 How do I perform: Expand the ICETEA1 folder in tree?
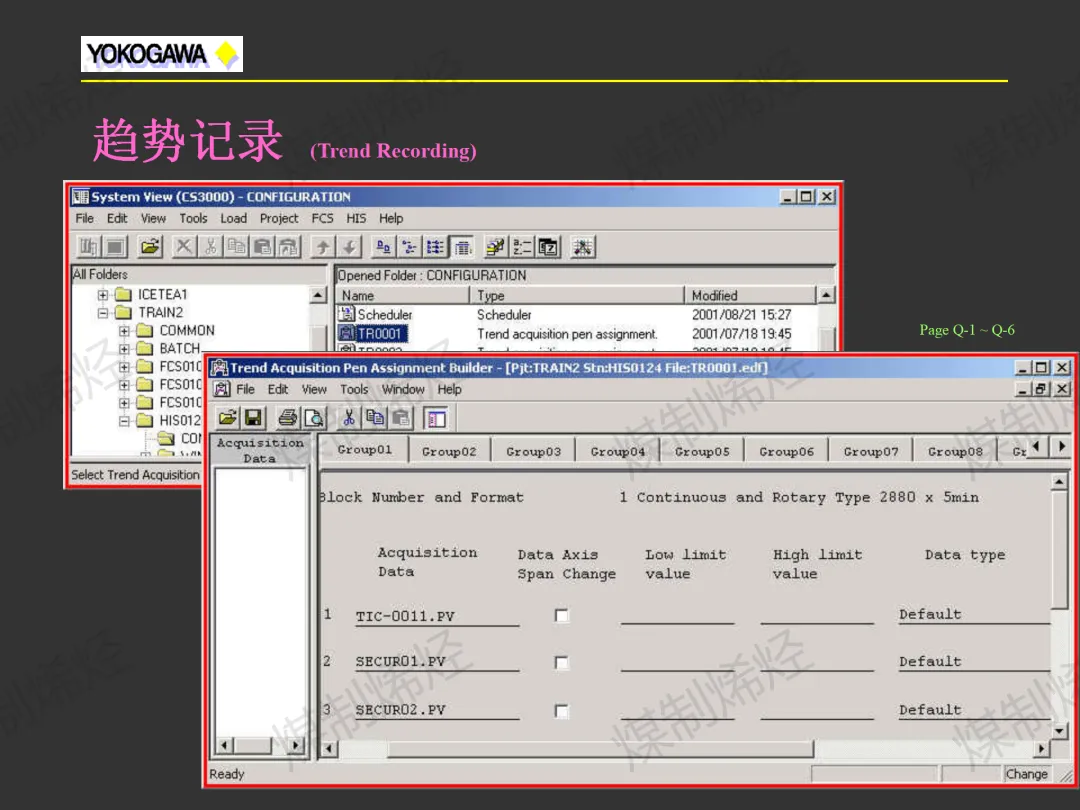tap(103, 295)
